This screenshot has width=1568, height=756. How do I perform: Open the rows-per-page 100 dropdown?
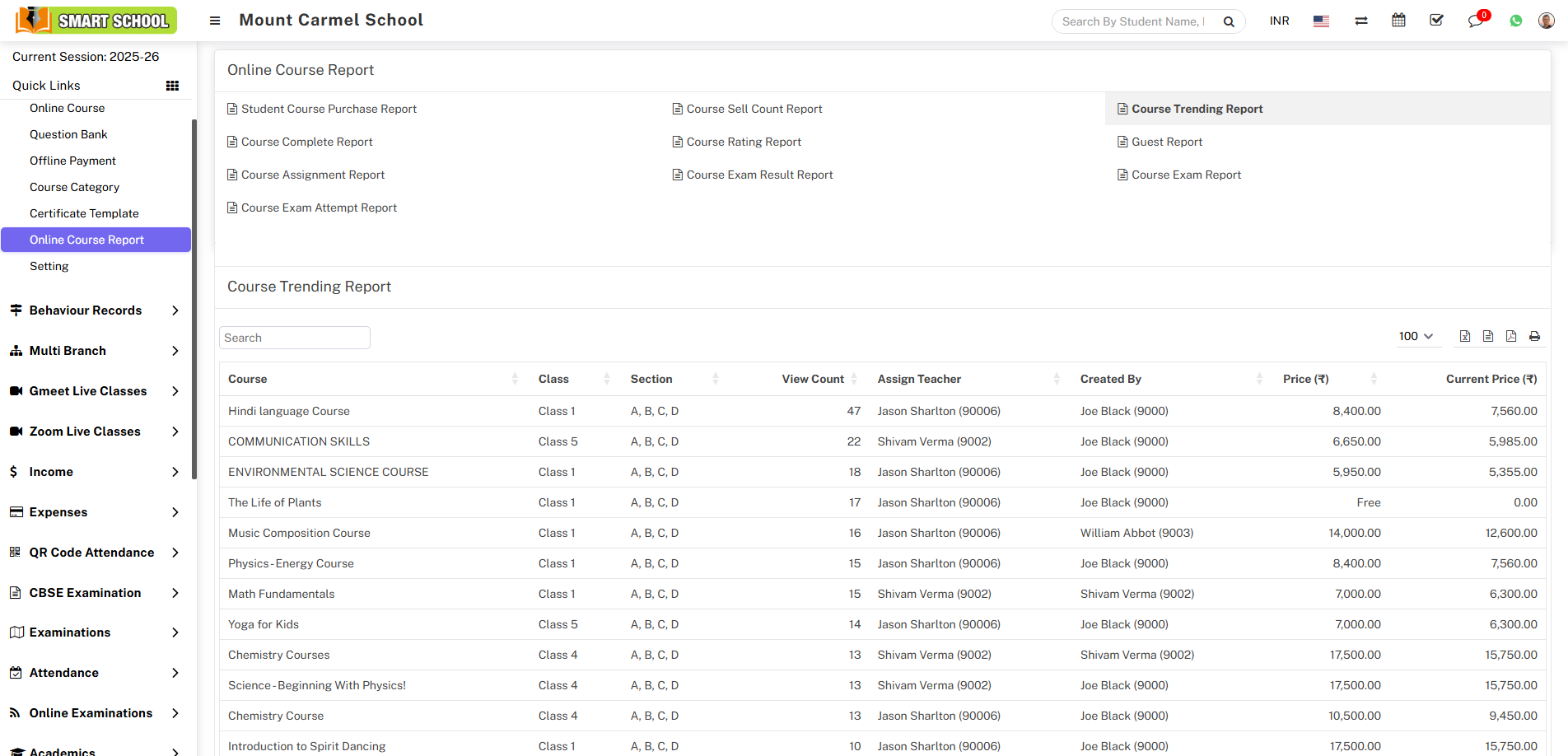1416,336
